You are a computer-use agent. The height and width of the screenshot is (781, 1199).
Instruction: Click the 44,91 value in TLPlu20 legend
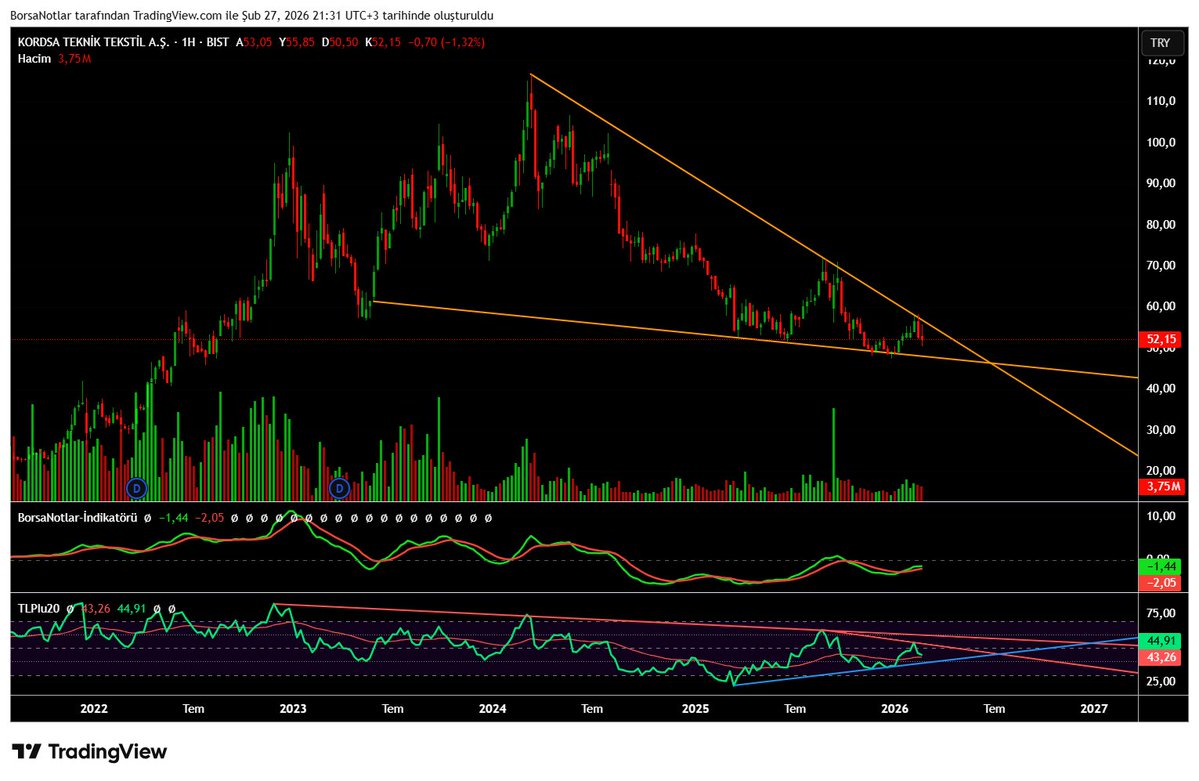click(132, 609)
